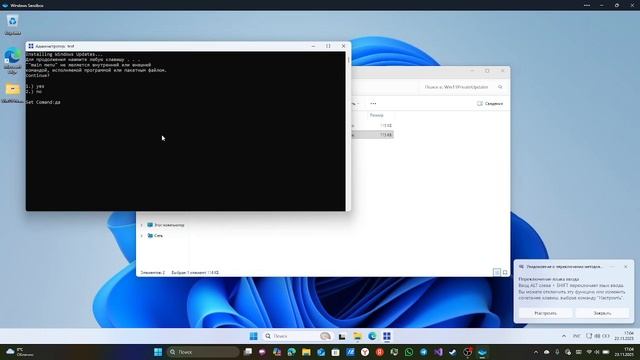The height and width of the screenshot is (360, 640).
Task: Select Сеть in the navigation pane
Action: click(155, 236)
